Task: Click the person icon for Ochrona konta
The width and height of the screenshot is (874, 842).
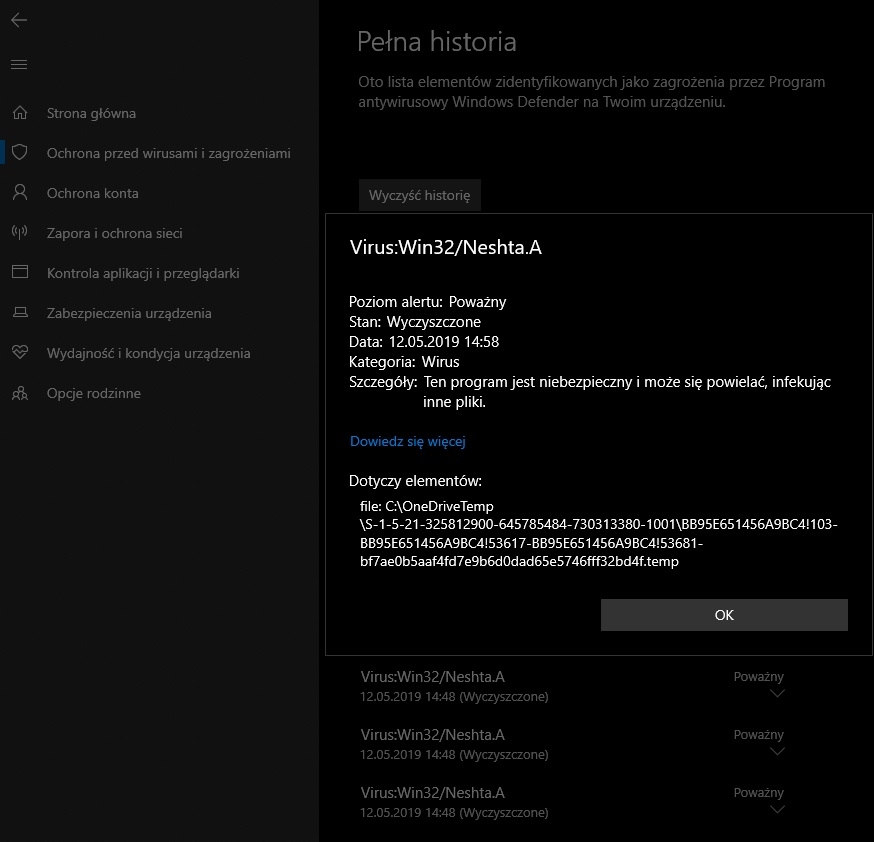Action: coord(20,193)
